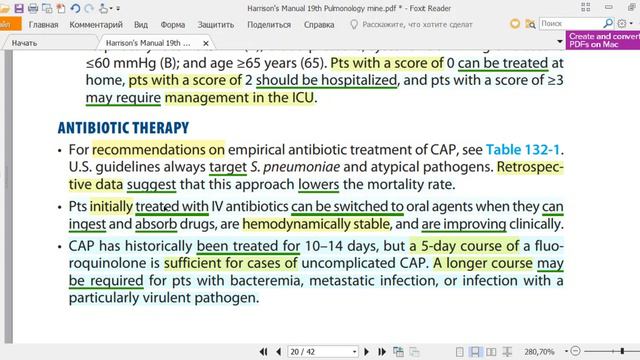Open the Hand tool dropdown arrow
The width and height of the screenshot is (640, 360).
pyautogui.click(x=111, y=9)
